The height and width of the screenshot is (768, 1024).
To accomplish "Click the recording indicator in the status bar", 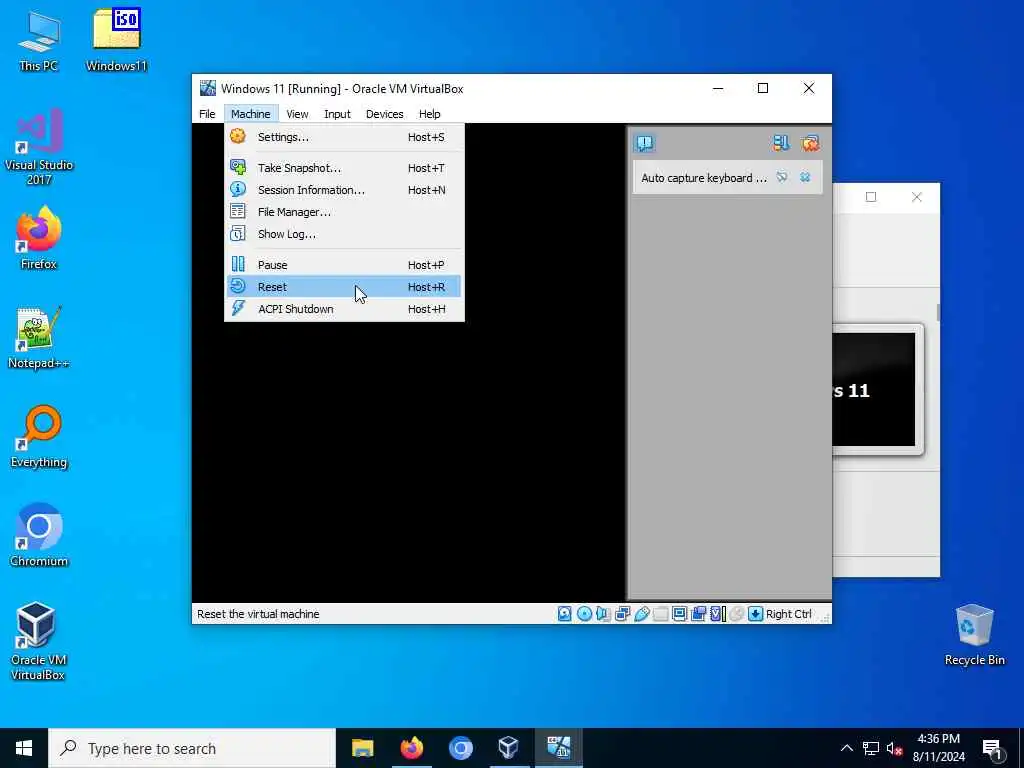I will point(698,614).
